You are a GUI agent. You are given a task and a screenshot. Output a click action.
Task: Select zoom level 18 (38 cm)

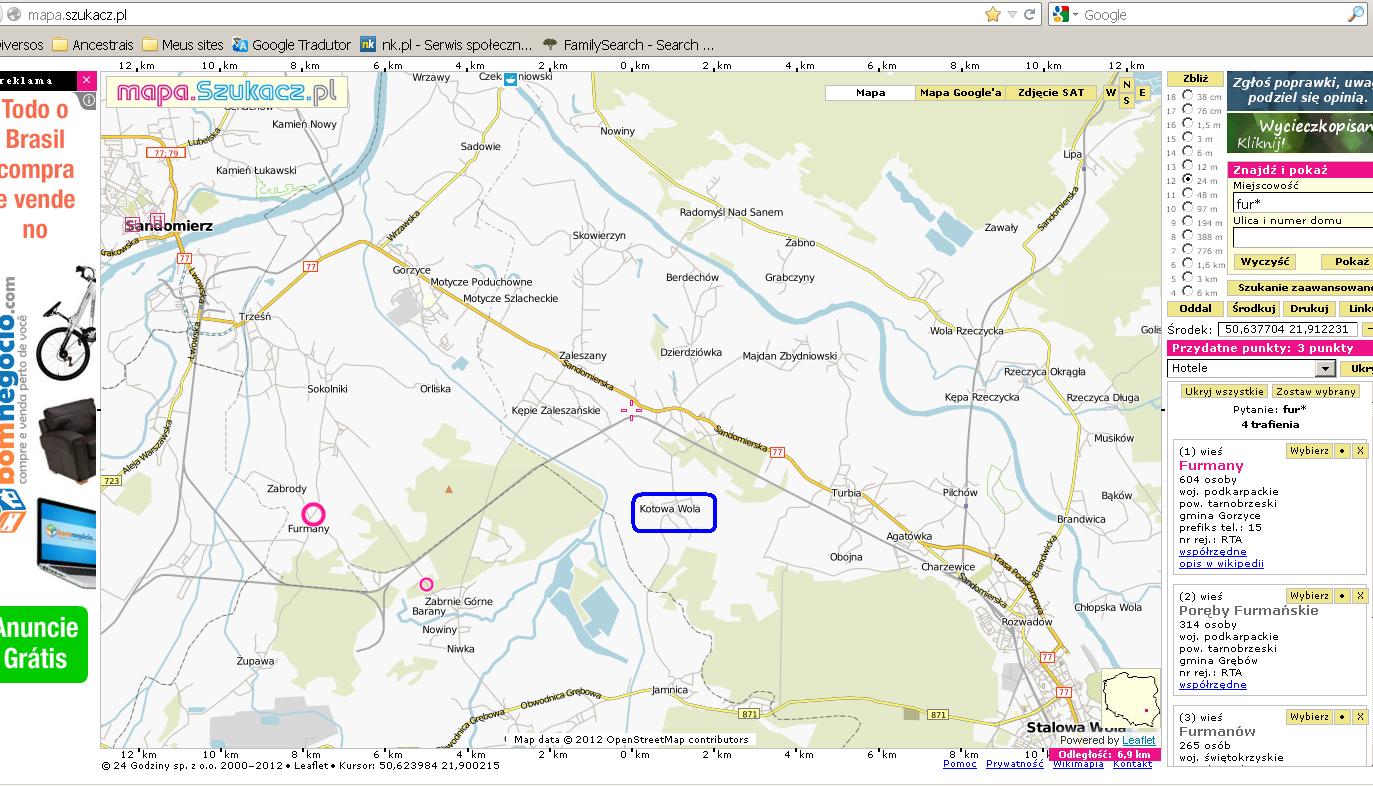point(1188,96)
